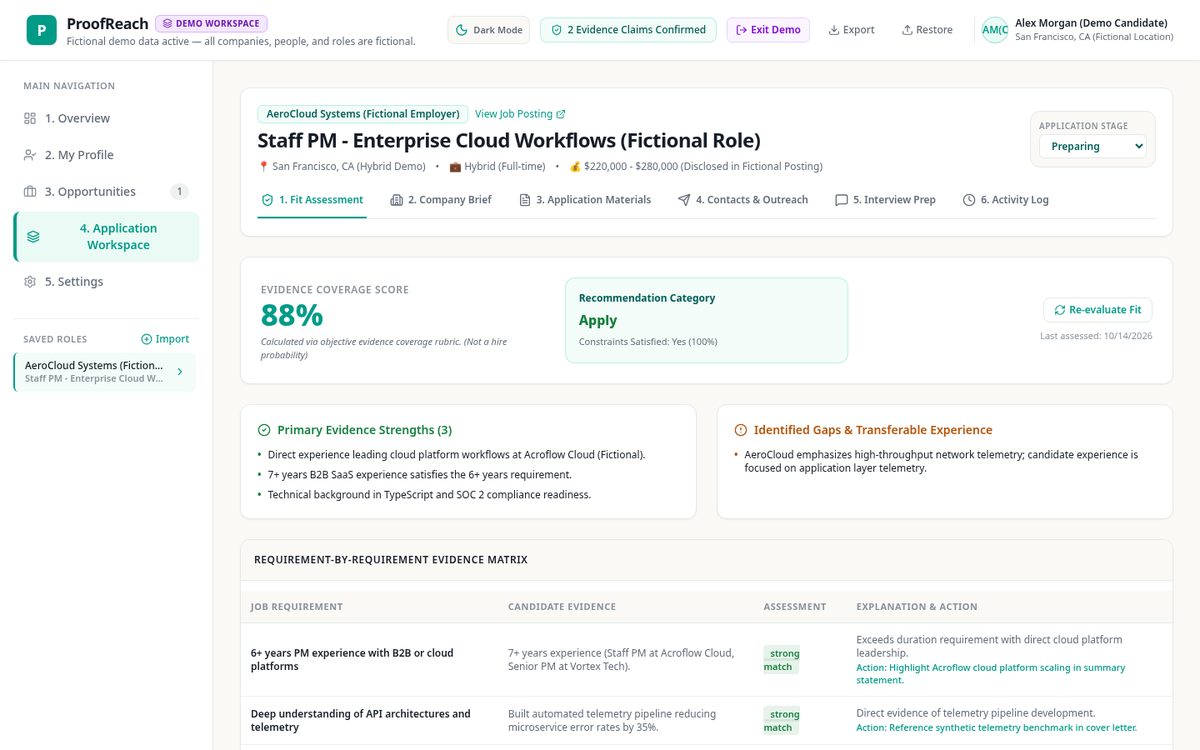The width and height of the screenshot is (1200, 750).
Task: Click the Re-evaluate Fit button
Action: [1098, 310]
